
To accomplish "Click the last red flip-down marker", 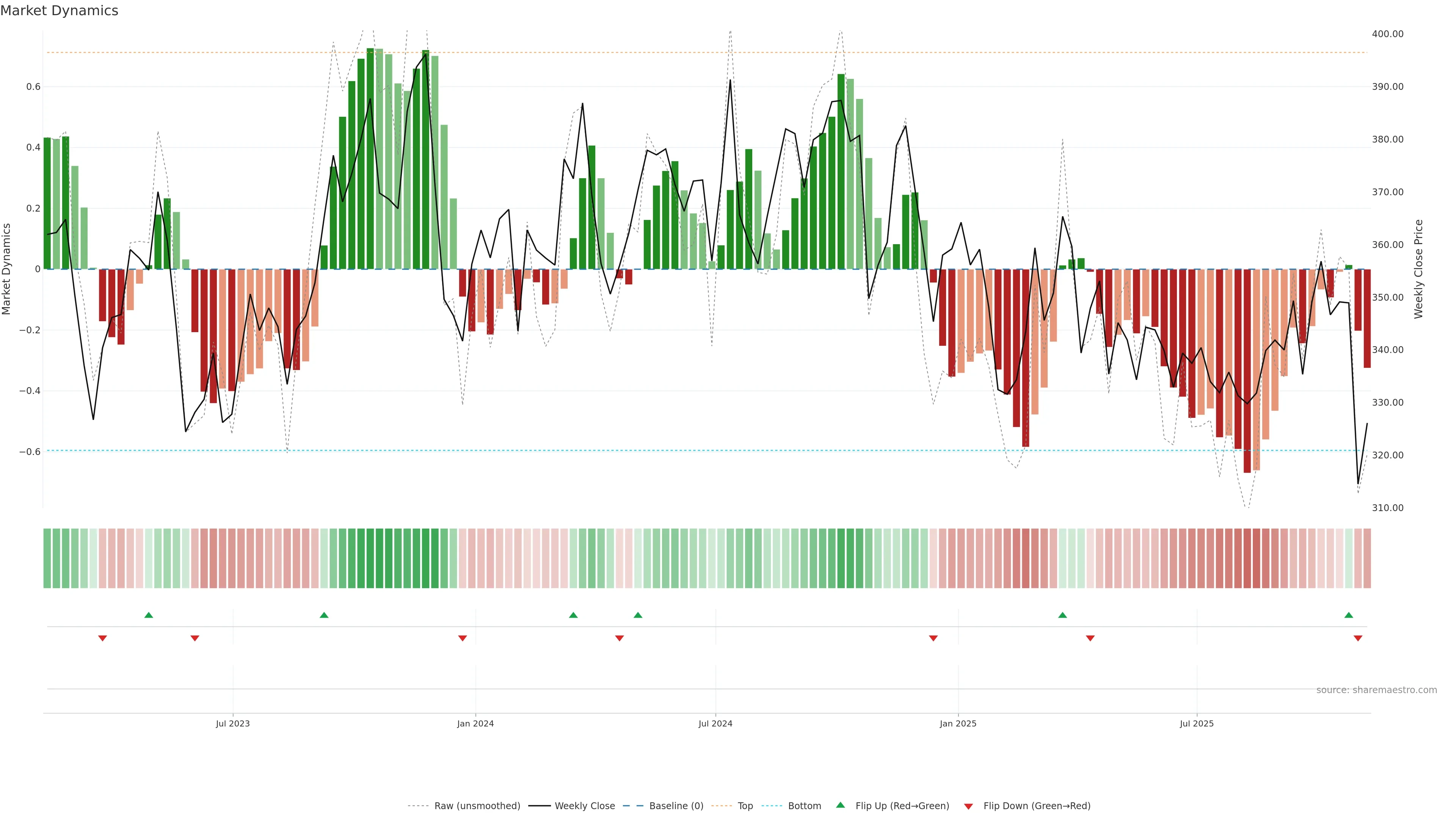I will (1358, 638).
